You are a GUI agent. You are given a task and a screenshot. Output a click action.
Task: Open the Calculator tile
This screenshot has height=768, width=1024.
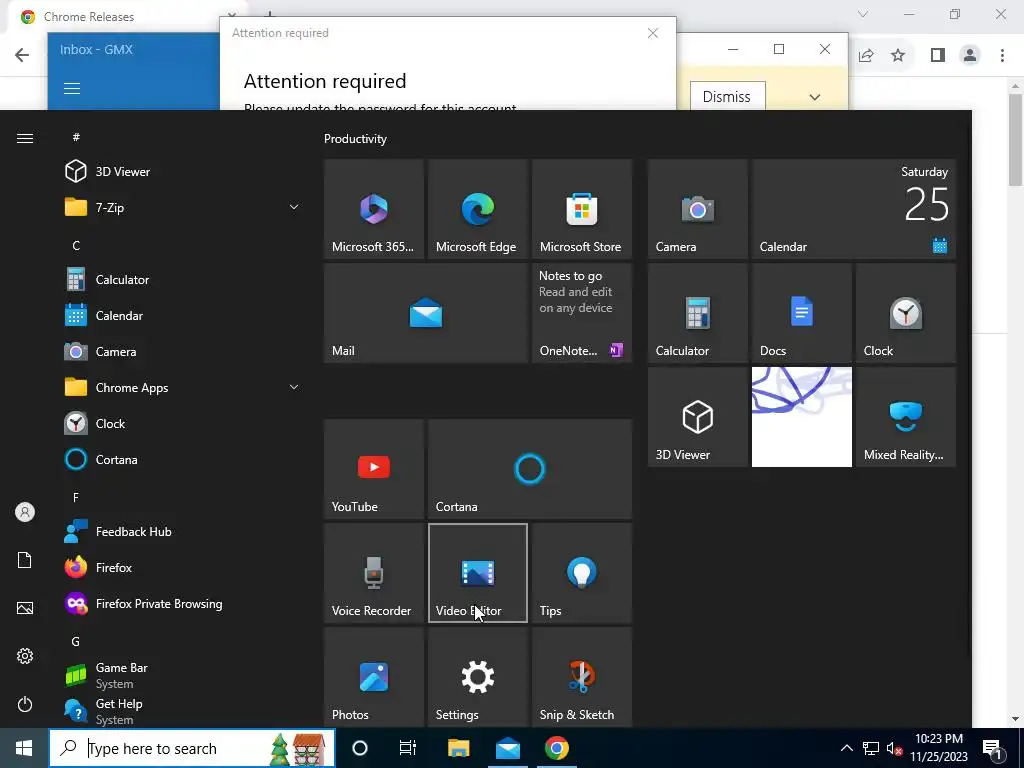coord(697,313)
